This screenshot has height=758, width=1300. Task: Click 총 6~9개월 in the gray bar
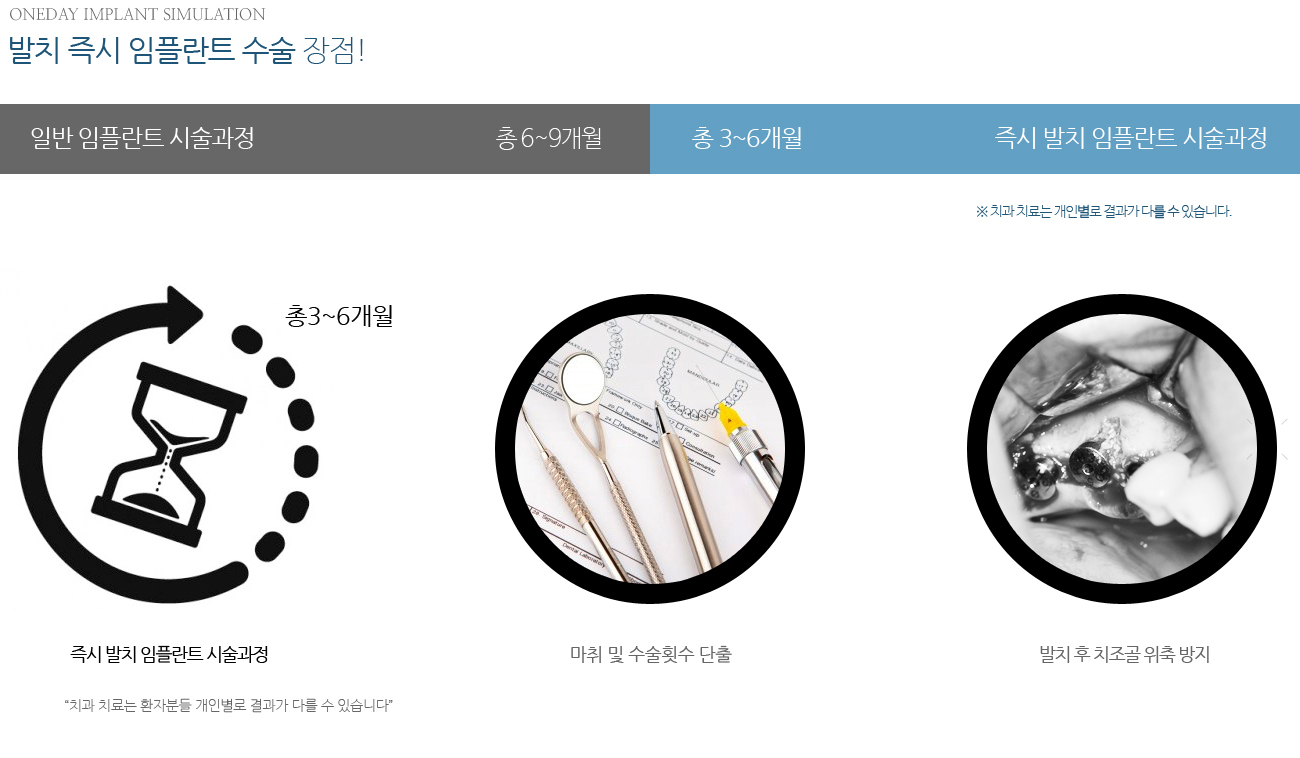point(549,138)
